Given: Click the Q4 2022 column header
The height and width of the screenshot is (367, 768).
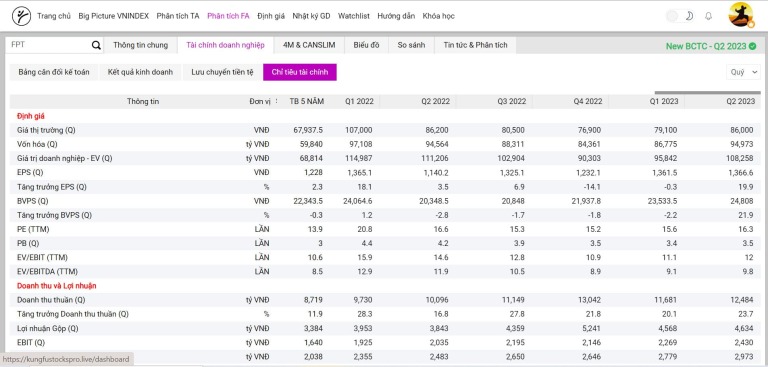Looking at the screenshot, I should click(x=588, y=101).
